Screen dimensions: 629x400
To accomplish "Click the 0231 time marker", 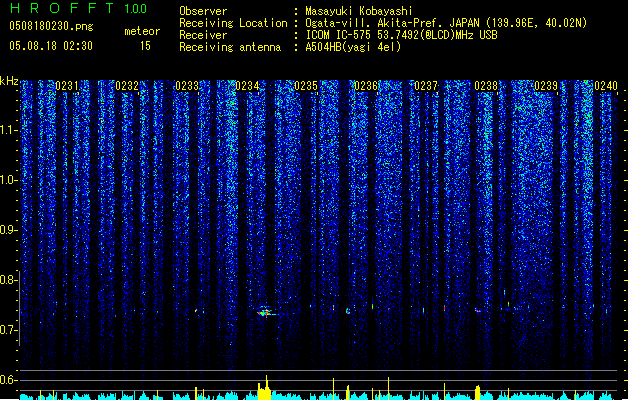I will (67, 86).
